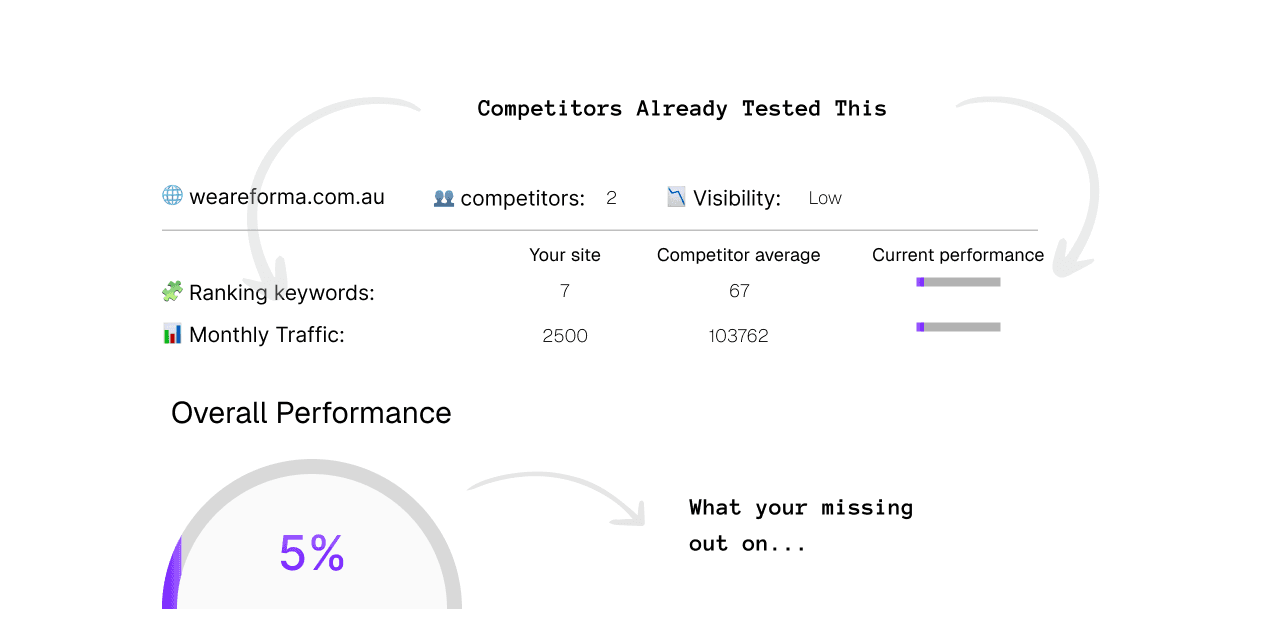Click the bar chart Monthly Traffic icon
Screen dimensions: 1266x642
tap(172, 334)
